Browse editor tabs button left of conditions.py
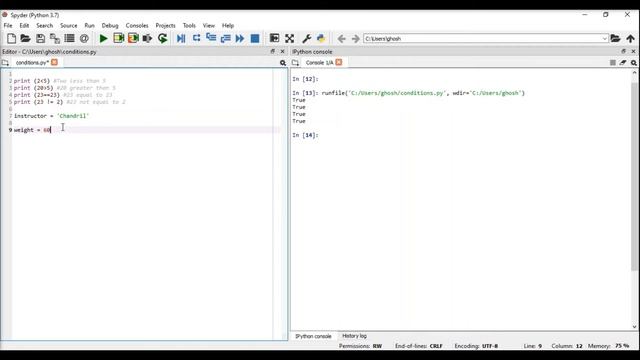This screenshot has height=360, width=640. [5, 62]
